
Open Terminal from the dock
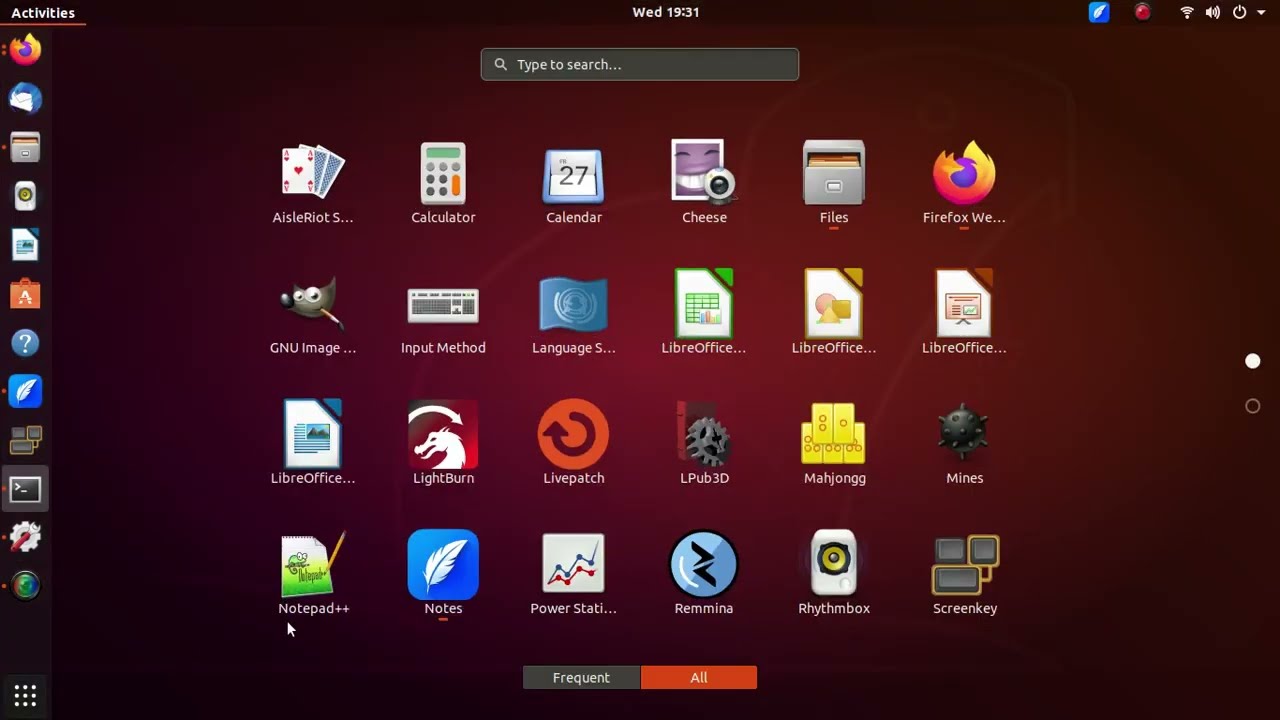pyautogui.click(x=25, y=489)
